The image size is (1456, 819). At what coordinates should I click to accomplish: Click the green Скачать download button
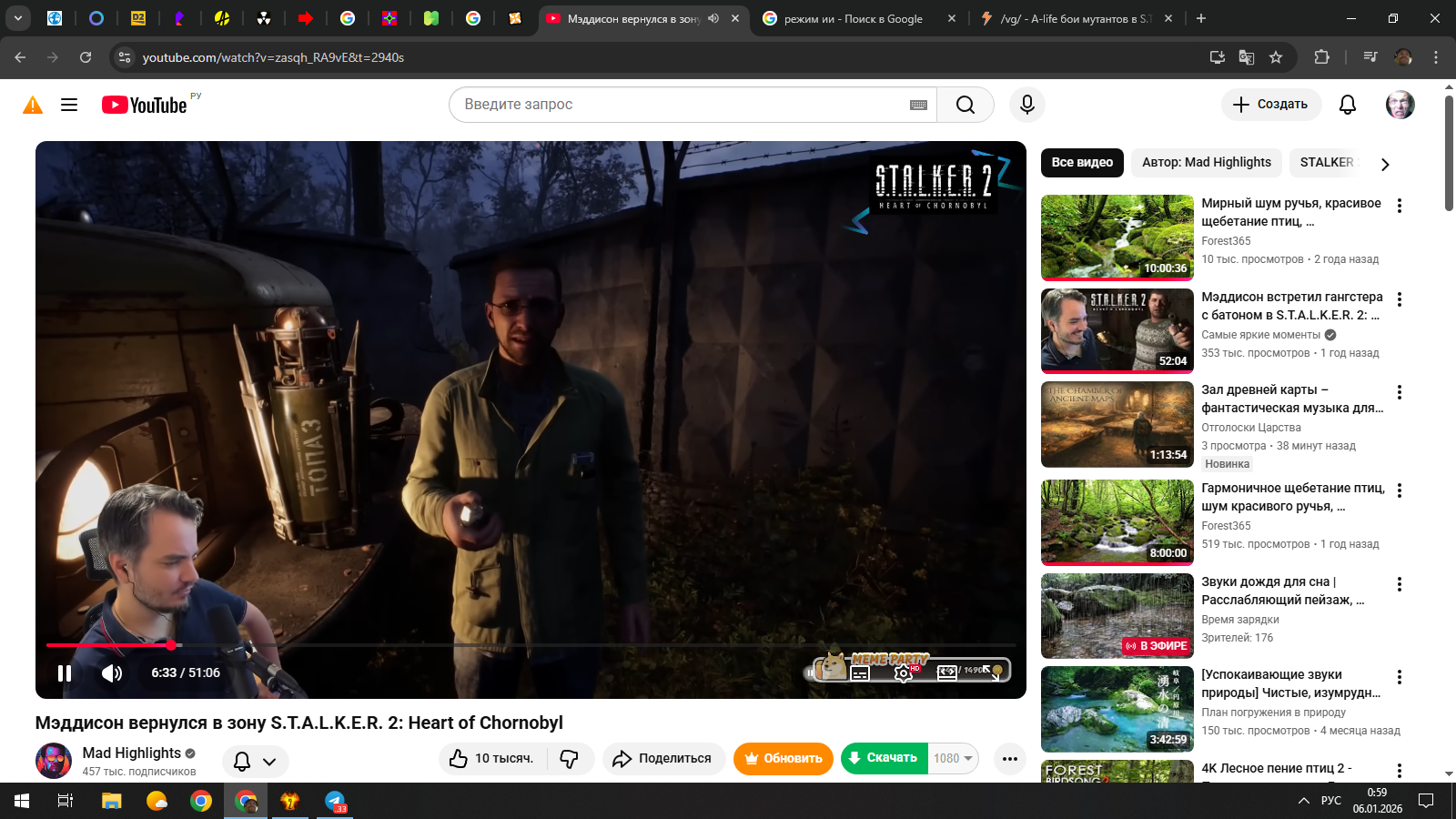(884, 758)
